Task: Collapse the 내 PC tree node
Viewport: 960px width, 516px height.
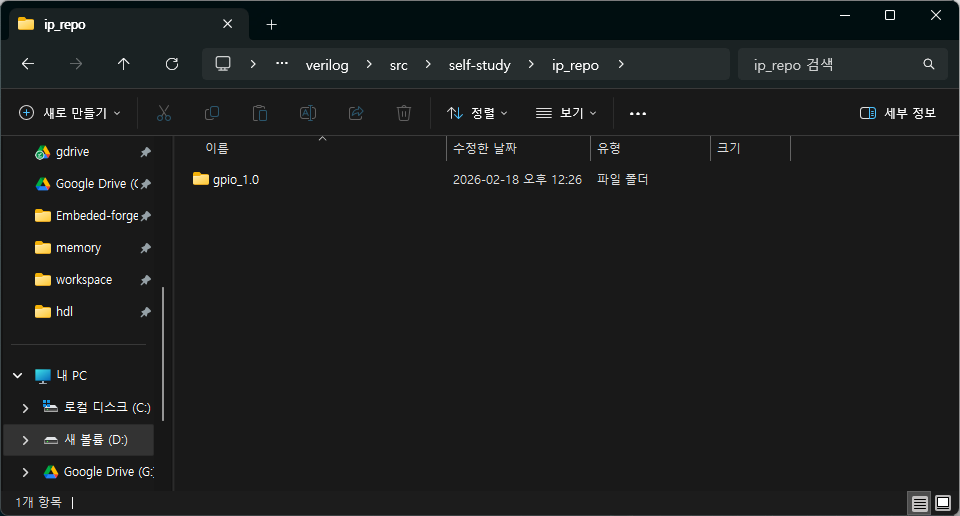Action: pyautogui.click(x=18, y=375)
